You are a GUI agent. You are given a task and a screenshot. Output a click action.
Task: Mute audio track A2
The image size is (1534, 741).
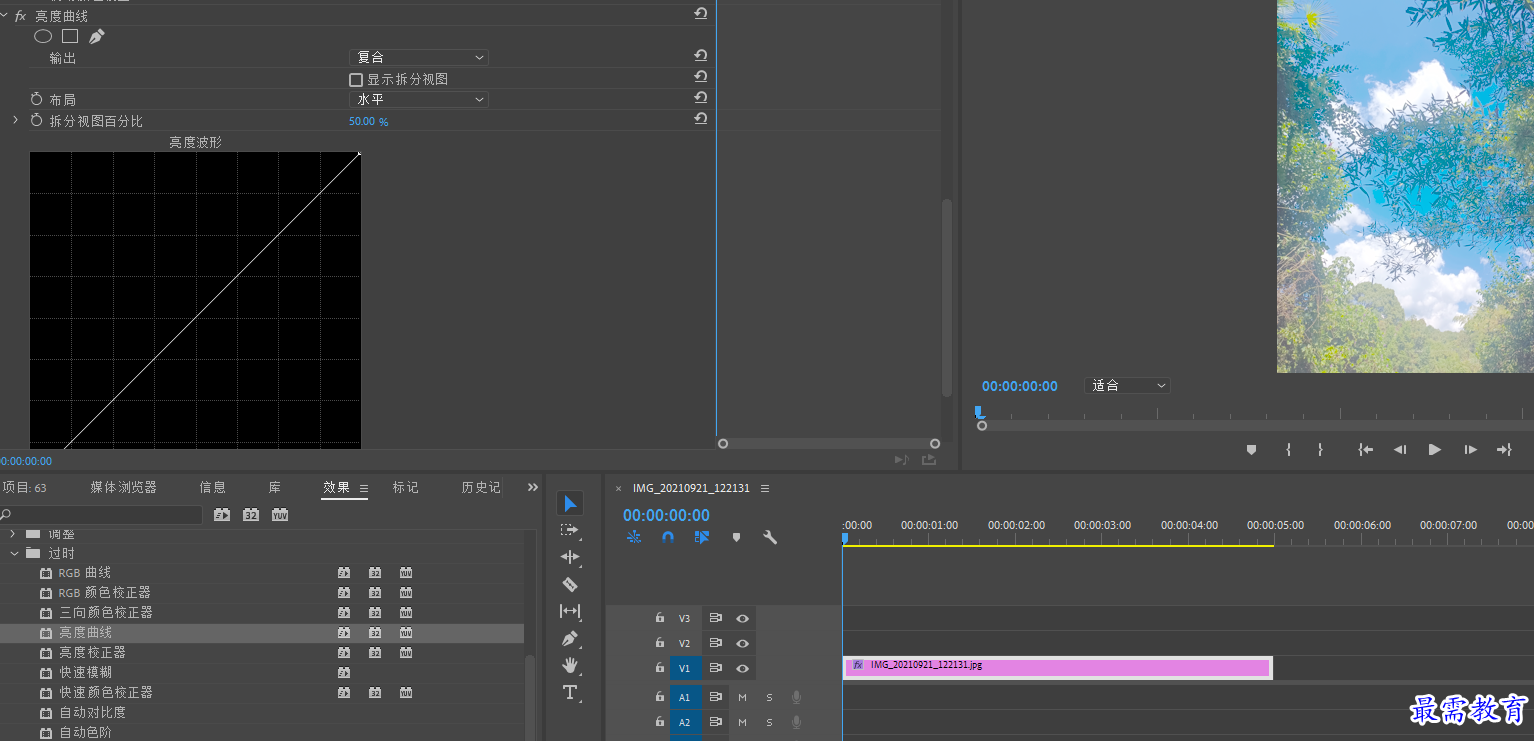pos(742,722)
